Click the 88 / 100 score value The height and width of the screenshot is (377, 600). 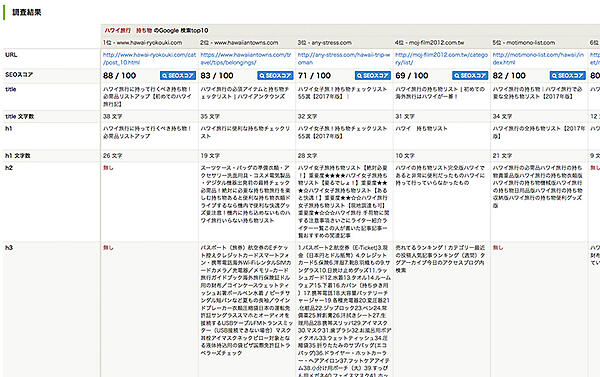click(x=119, y=75)
